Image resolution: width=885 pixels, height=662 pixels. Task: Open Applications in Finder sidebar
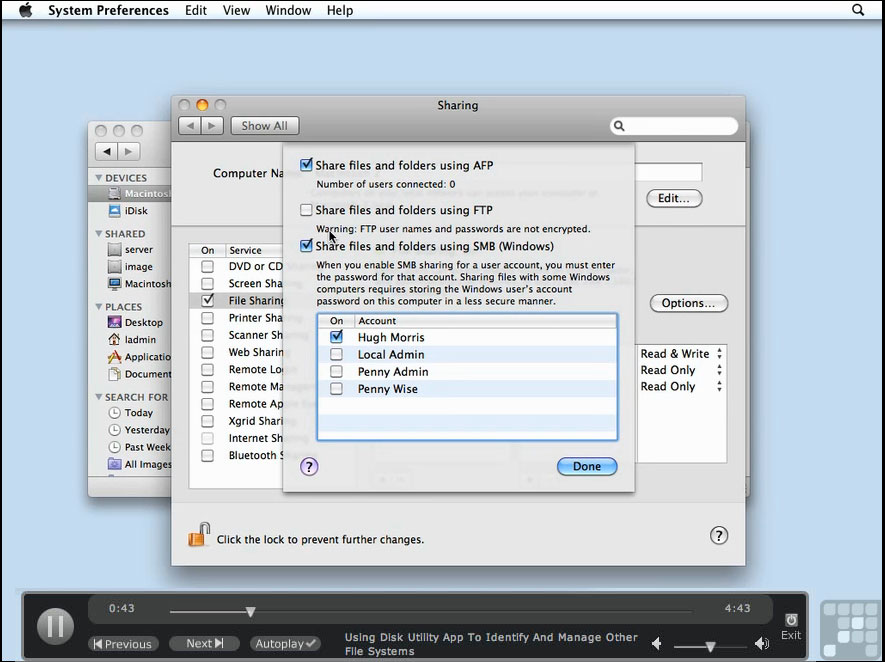[x=139, y=357]
